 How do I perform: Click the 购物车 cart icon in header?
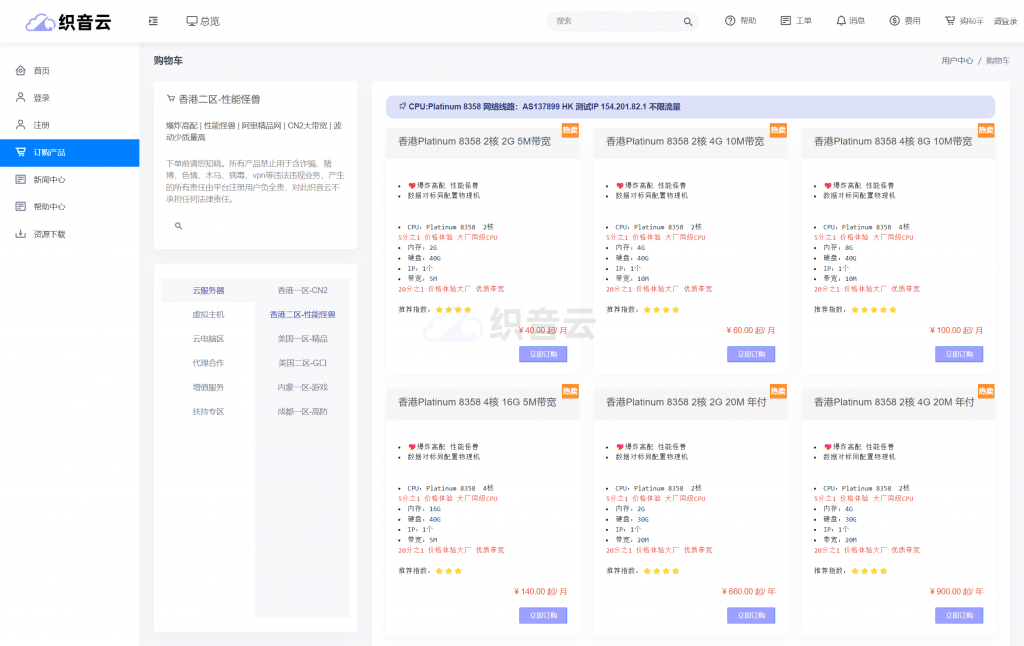point(950,21)
